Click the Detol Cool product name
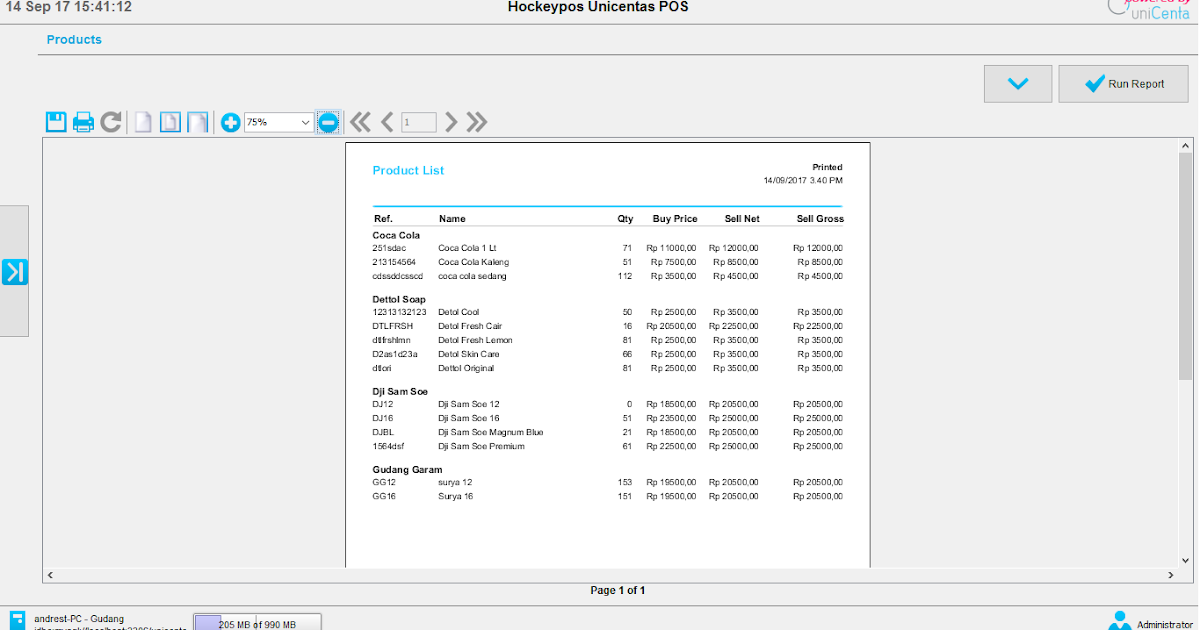Screen dimensions: 1200x630 click(x=458, y=312)
